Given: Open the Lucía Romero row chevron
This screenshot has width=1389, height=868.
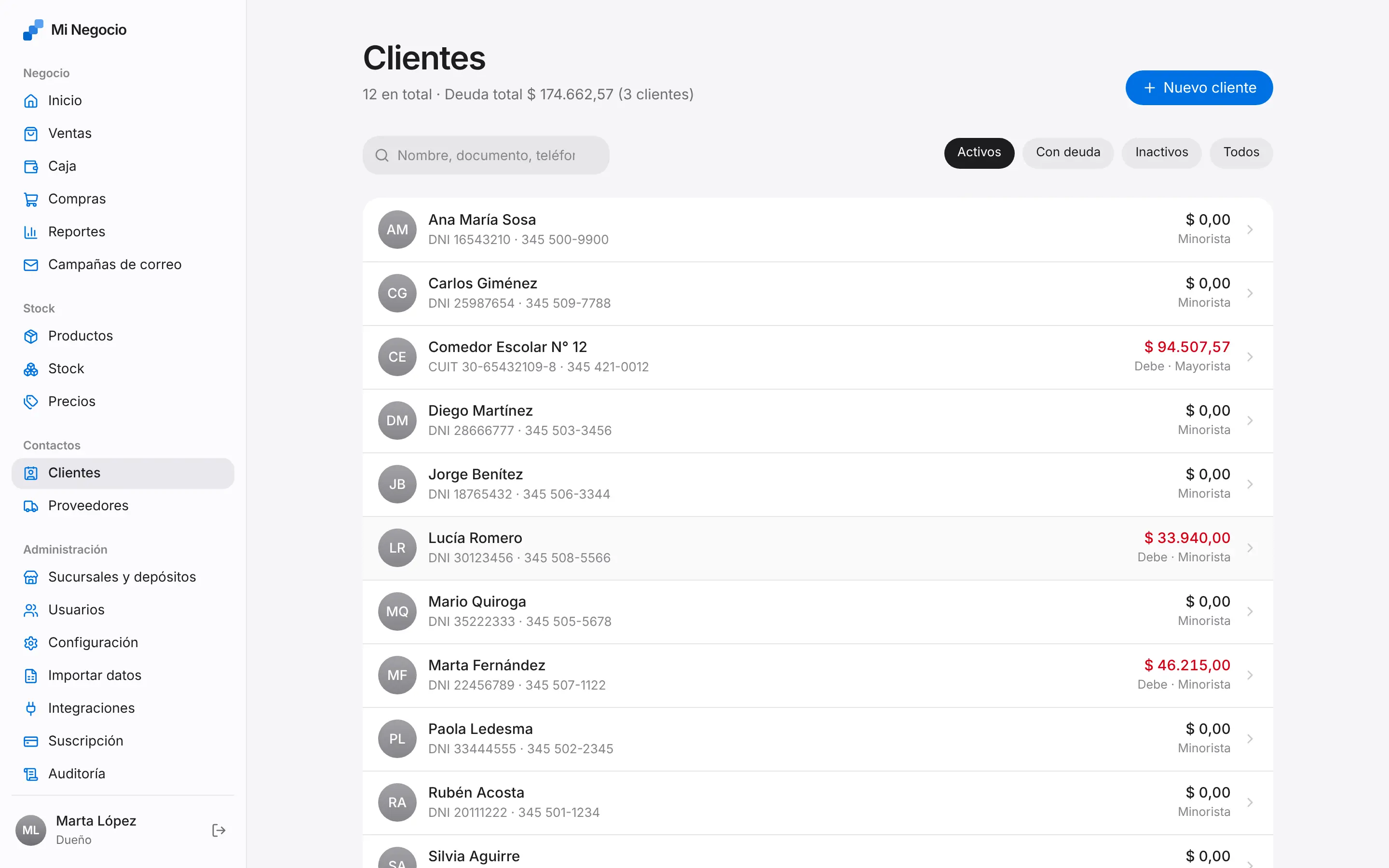Looking at the screenshot, I should coord(1250,548).
